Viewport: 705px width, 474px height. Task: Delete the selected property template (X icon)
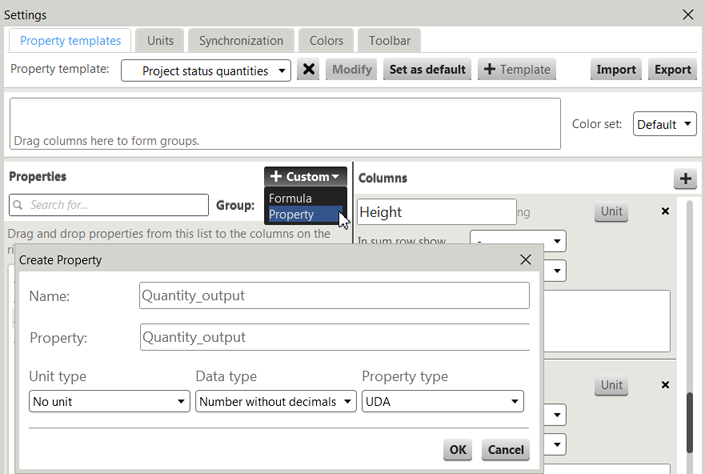(x=309, y=70)
